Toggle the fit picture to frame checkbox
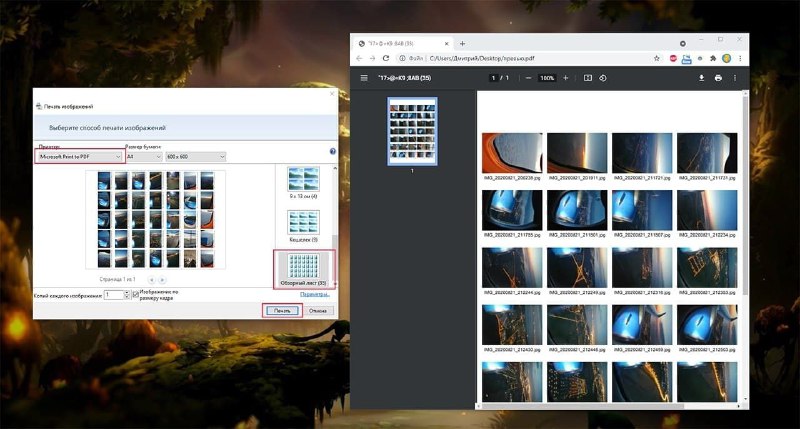 pyautogui.click(x=135, y=295)
